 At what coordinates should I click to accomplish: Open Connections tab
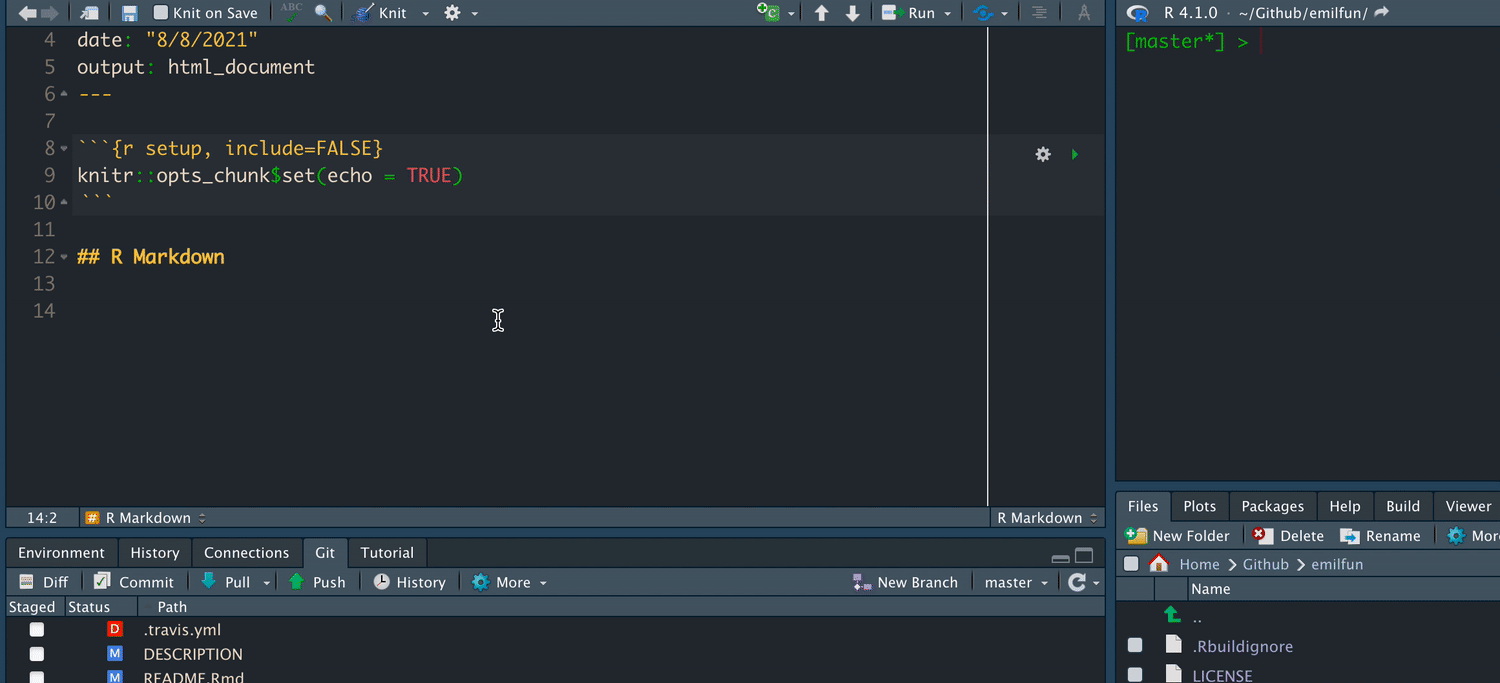click(246, 552)
